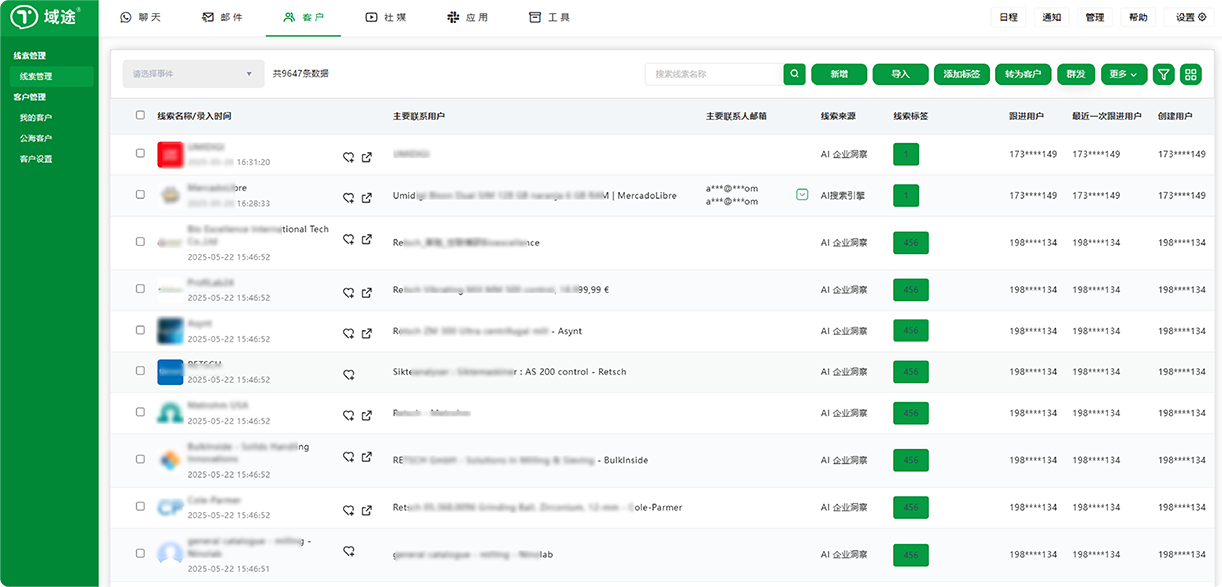This screenshot has height=587, width=1222.
Task: Click into the 搜索线索名称 search field
Action: tap(713, 74)
